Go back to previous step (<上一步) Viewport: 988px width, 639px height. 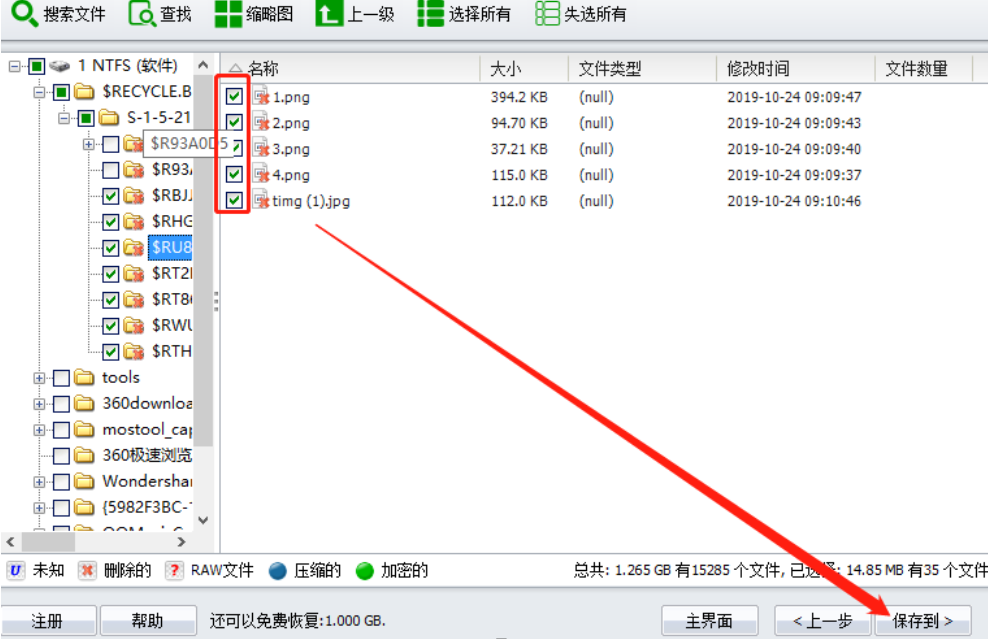pos(822,621)
